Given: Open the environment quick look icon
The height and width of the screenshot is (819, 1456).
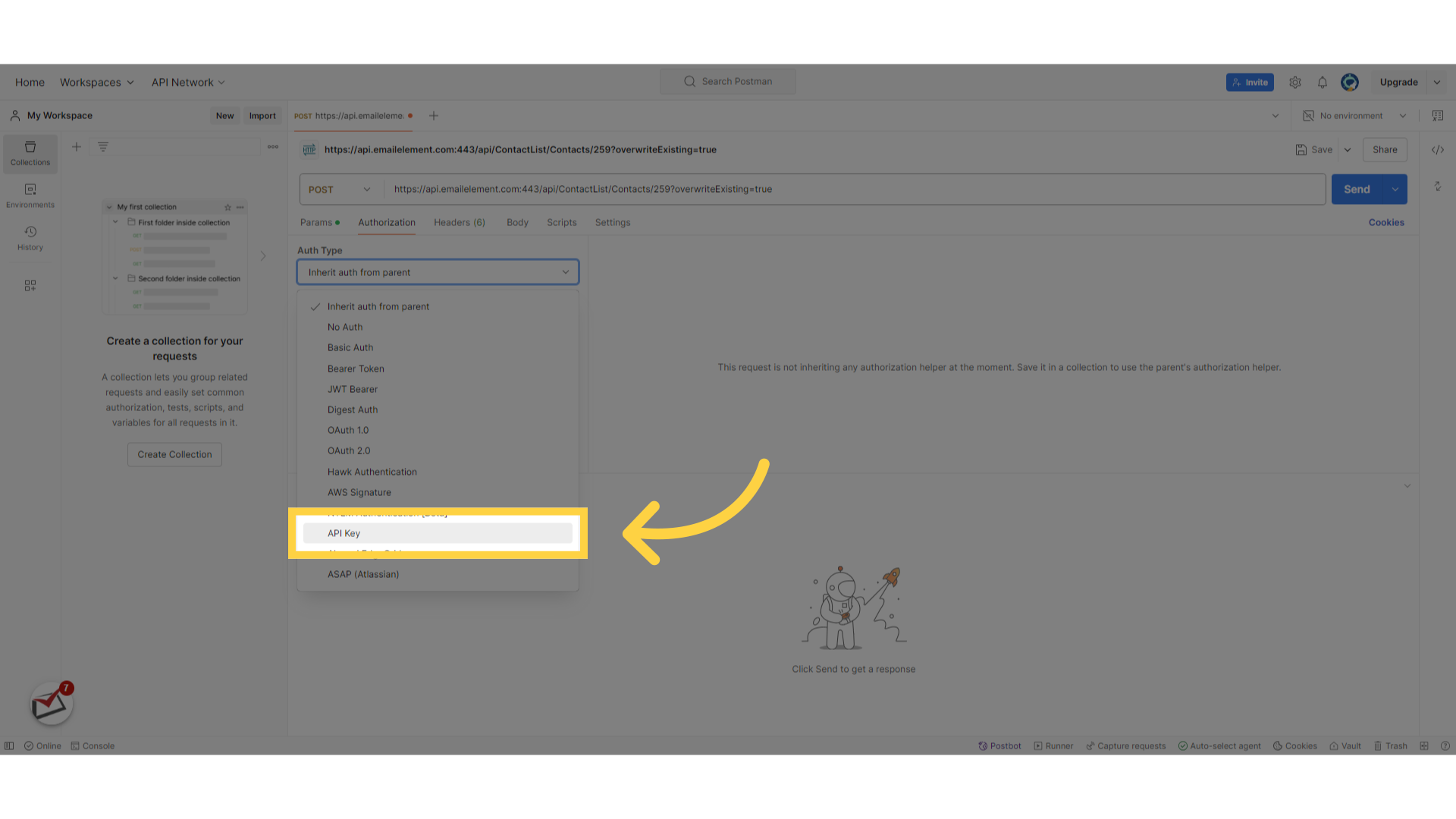Looking at the screenshot, I should point(1438,116).
